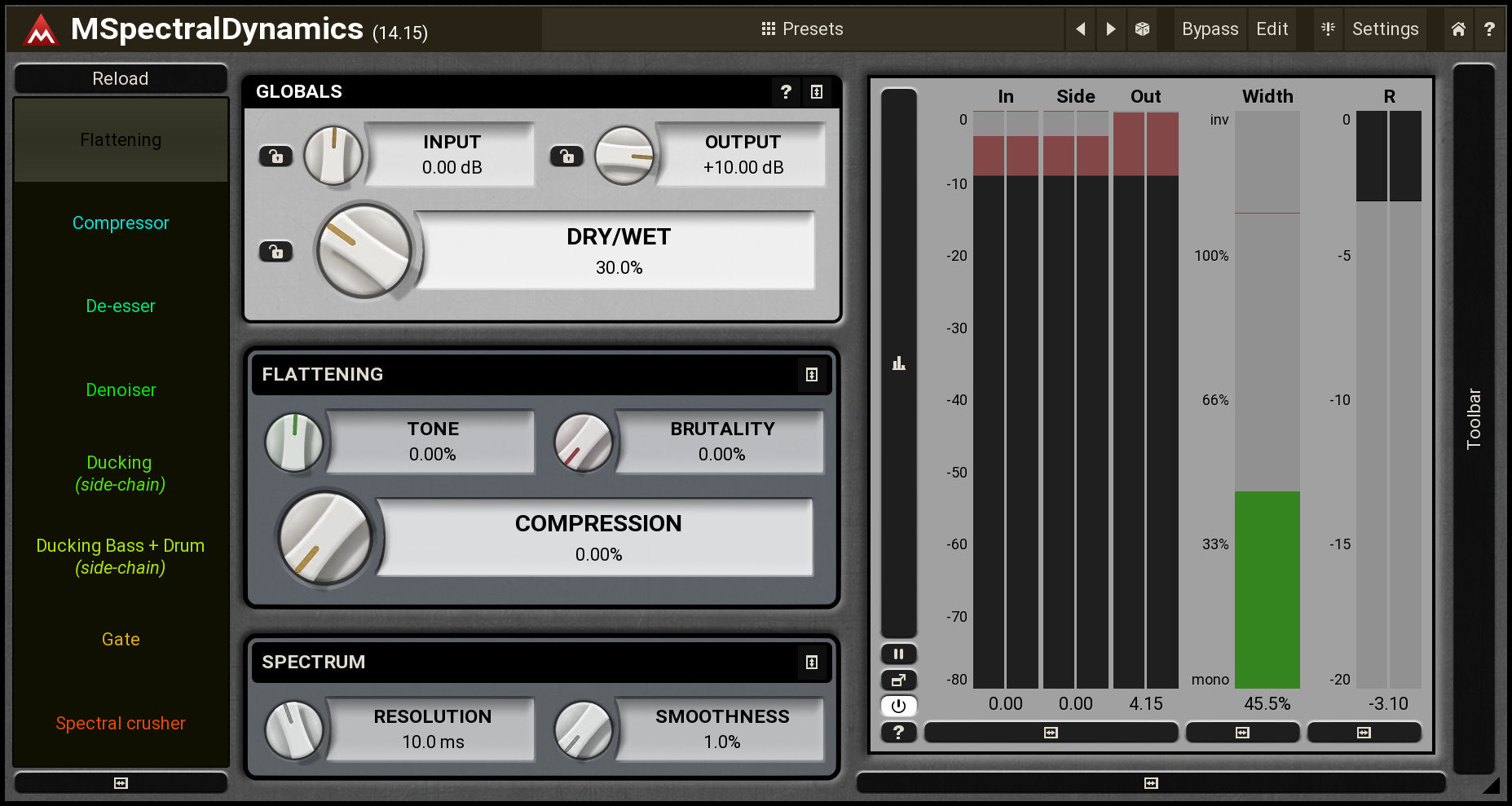Collapse the Flattening panel
The width and height of the screenshot is (1512, 806).
(x=811, y=375)
